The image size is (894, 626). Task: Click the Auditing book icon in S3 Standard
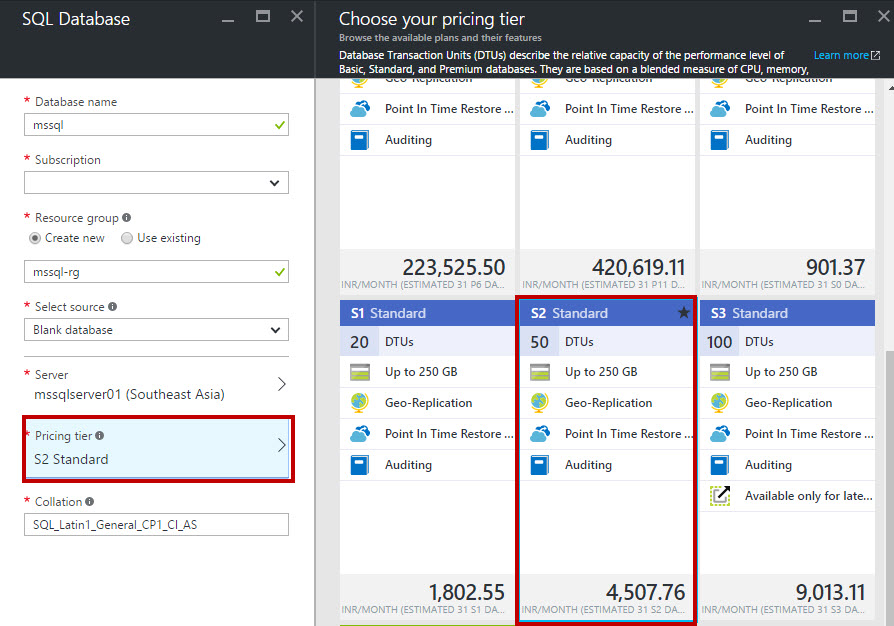coord(720,465)
